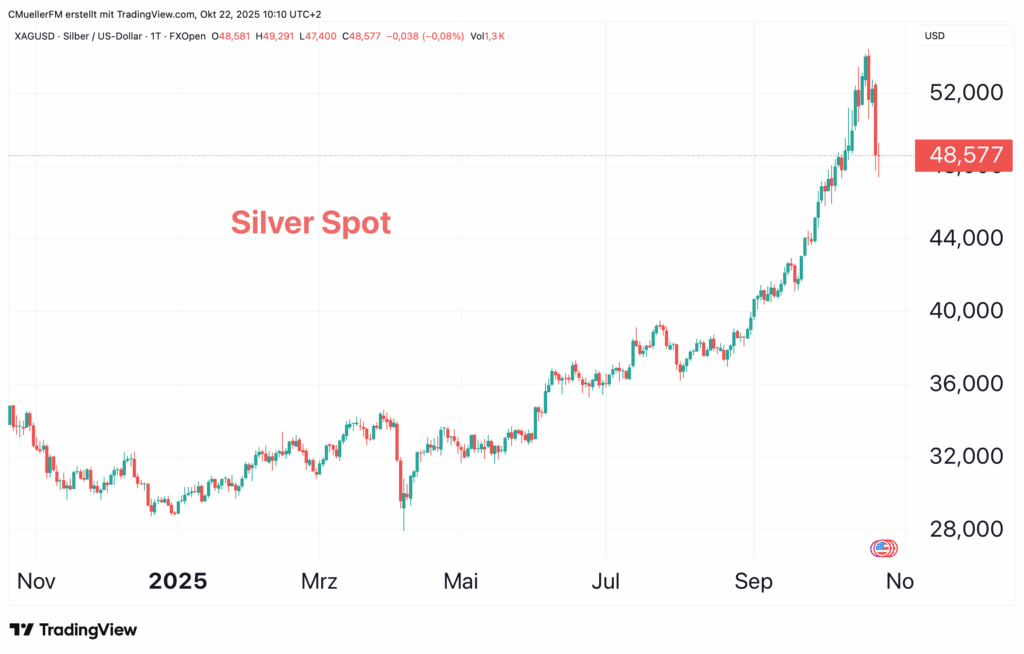Click the Mai label on the time axis

coord(462,582)
